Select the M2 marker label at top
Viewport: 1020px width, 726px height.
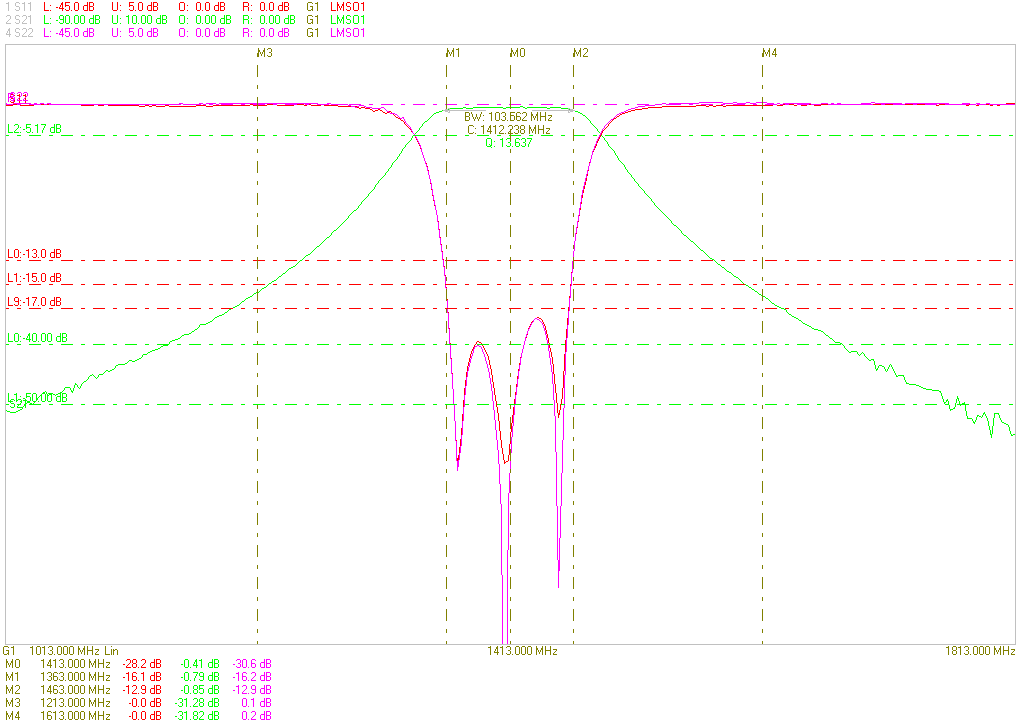pyautogui.click(x=580, y=53)
